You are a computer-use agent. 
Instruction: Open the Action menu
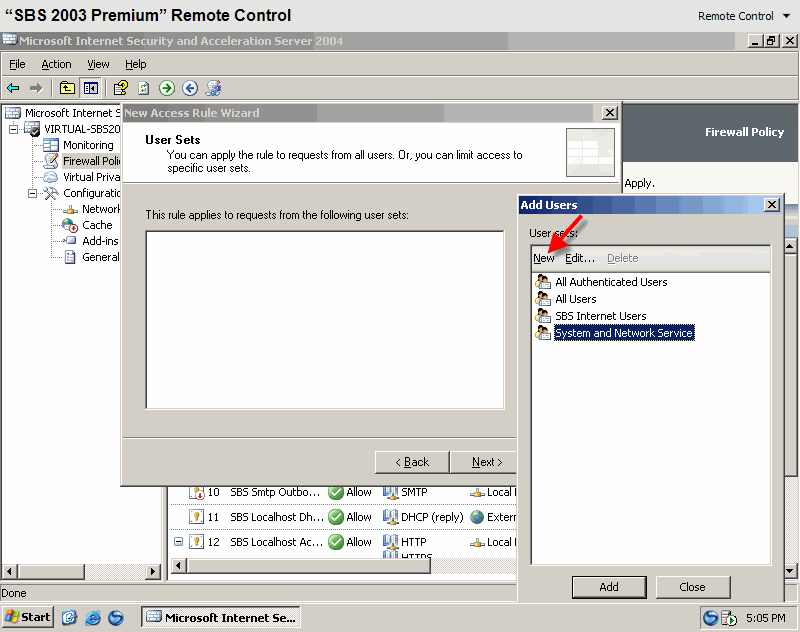pos(56,64)
